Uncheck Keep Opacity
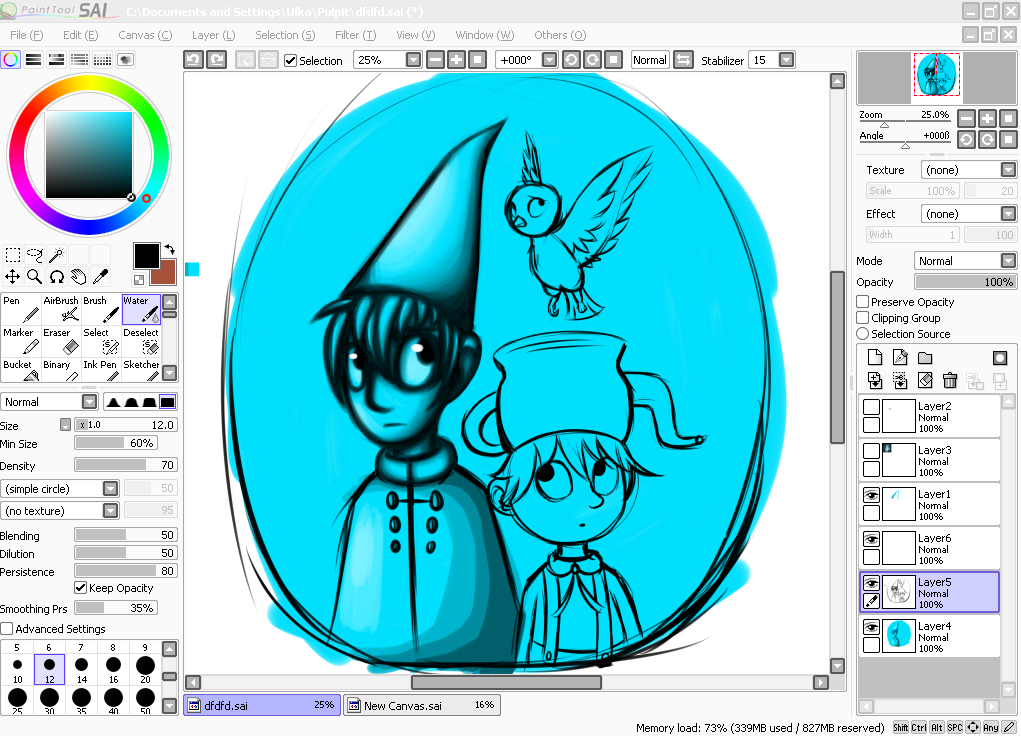This screenshot has width=1021, height=736. (81, 587)
